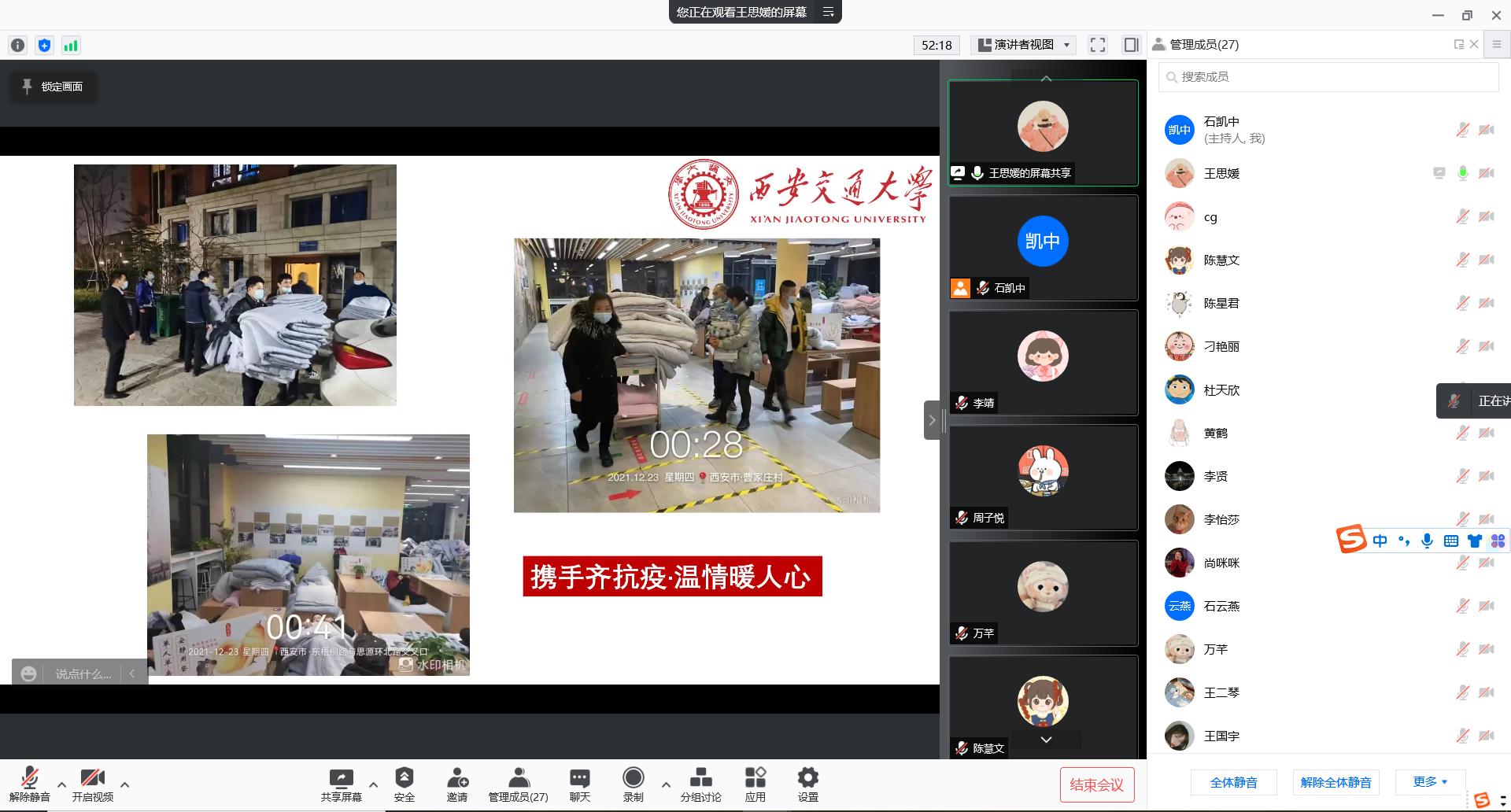Image resolution: width=1511 pixels, height=812 pixels.
Task: Enter fullscreen using the top toolbar icon
Action: pyautogui.click(x=1098, y=45)
